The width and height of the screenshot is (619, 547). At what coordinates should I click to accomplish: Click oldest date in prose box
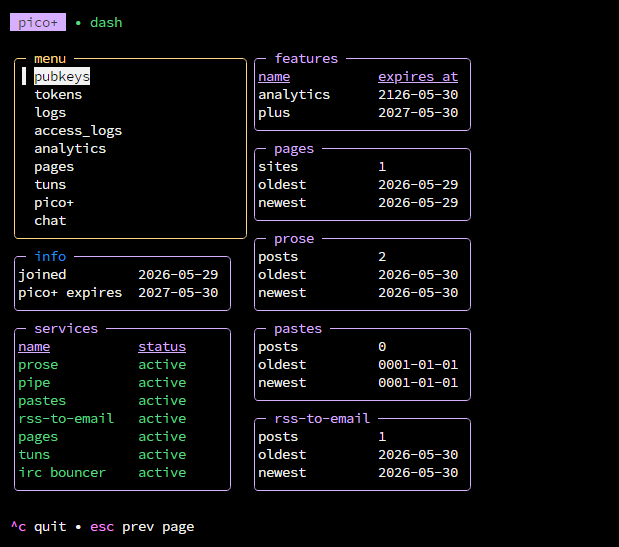tap(418, 274)
